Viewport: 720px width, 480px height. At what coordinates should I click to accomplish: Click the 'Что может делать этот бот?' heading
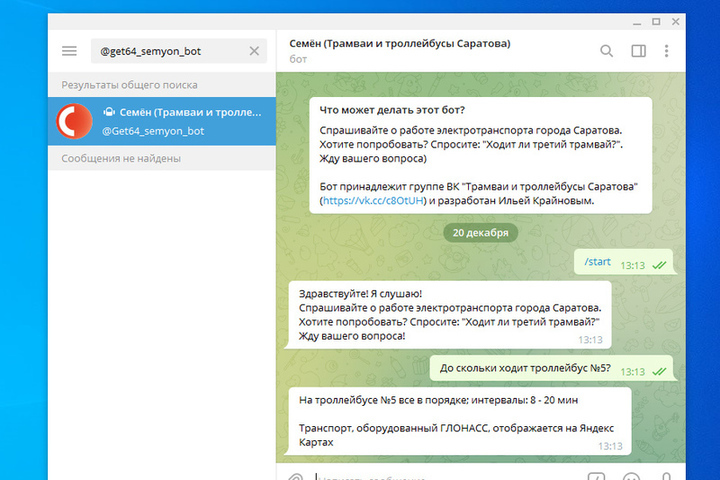[x=392, y=110]
